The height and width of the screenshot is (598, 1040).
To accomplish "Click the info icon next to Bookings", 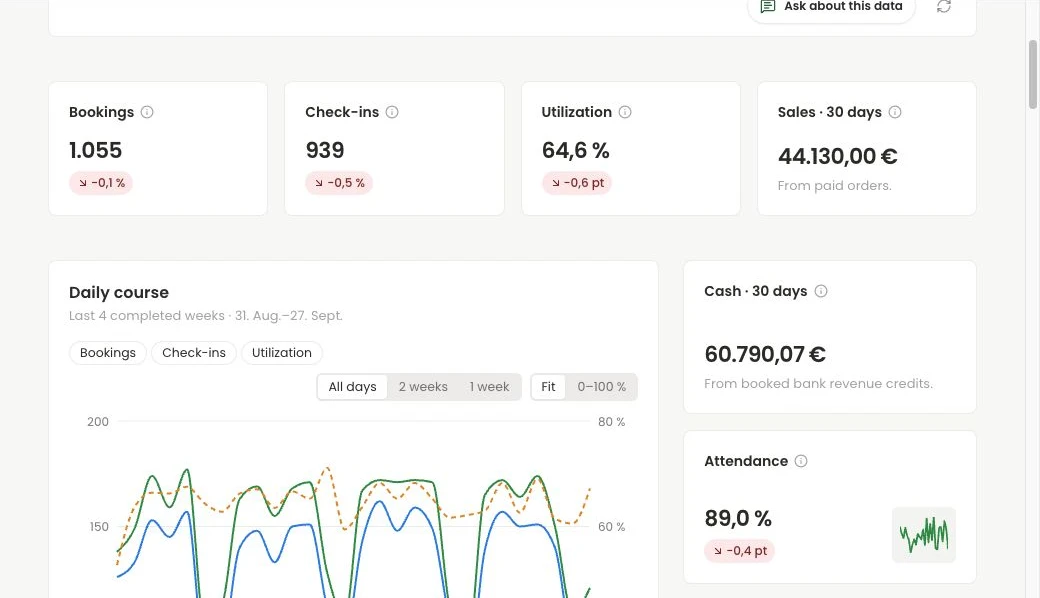I will point(147,112).
